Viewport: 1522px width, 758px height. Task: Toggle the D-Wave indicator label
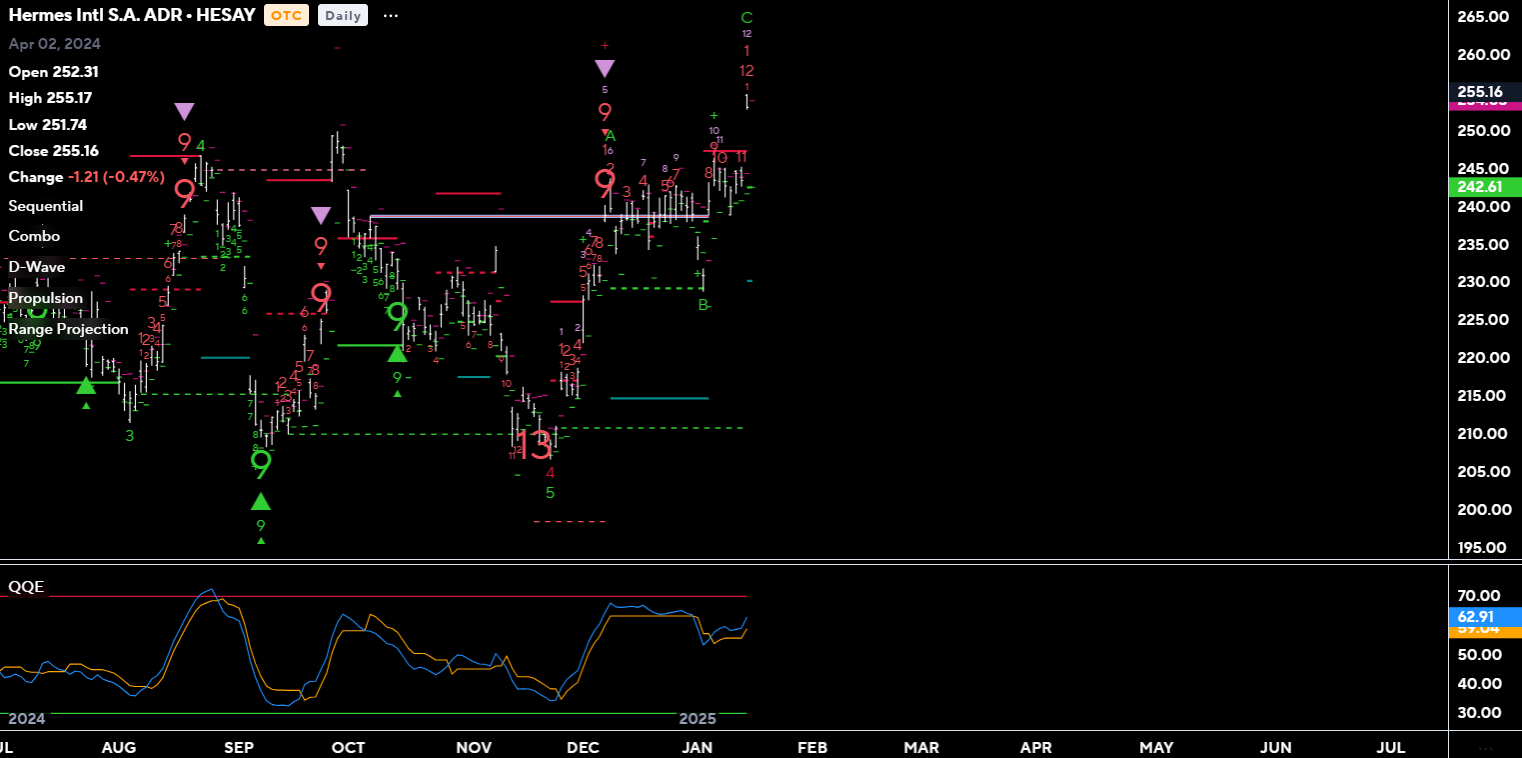(37, 267)
